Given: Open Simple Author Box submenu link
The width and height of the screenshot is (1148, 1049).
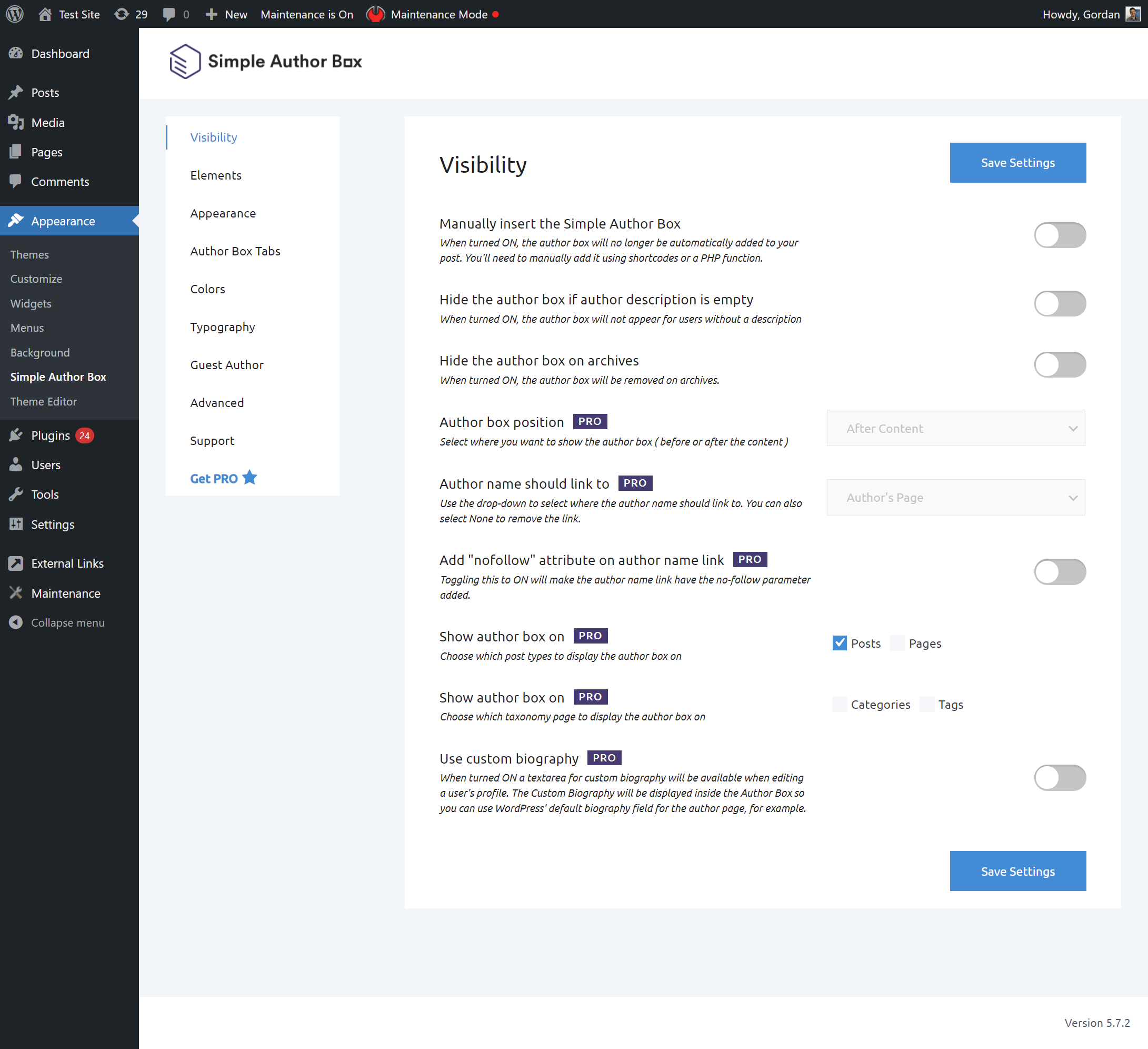Looking at the screenshot, I should click(x=58, y=377).
